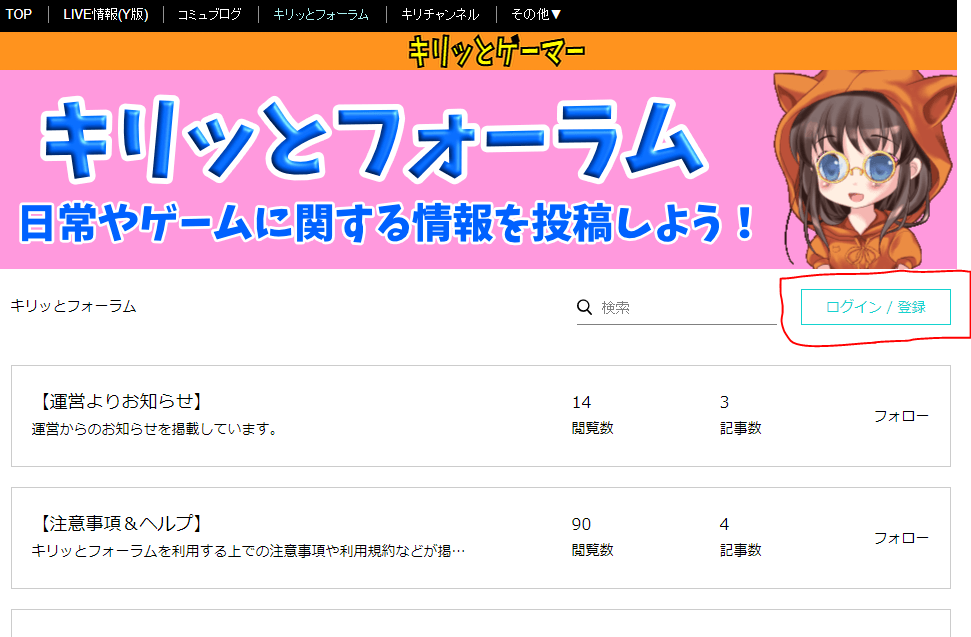Open LIVE情報(Y版) menu item
The height and width of the screenshot is (637, 971).
pos(106,14)
